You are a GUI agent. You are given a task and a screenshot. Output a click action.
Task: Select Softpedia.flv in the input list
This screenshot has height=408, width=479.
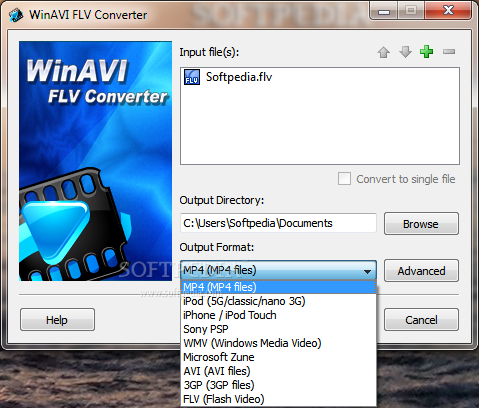click(239, 77)
